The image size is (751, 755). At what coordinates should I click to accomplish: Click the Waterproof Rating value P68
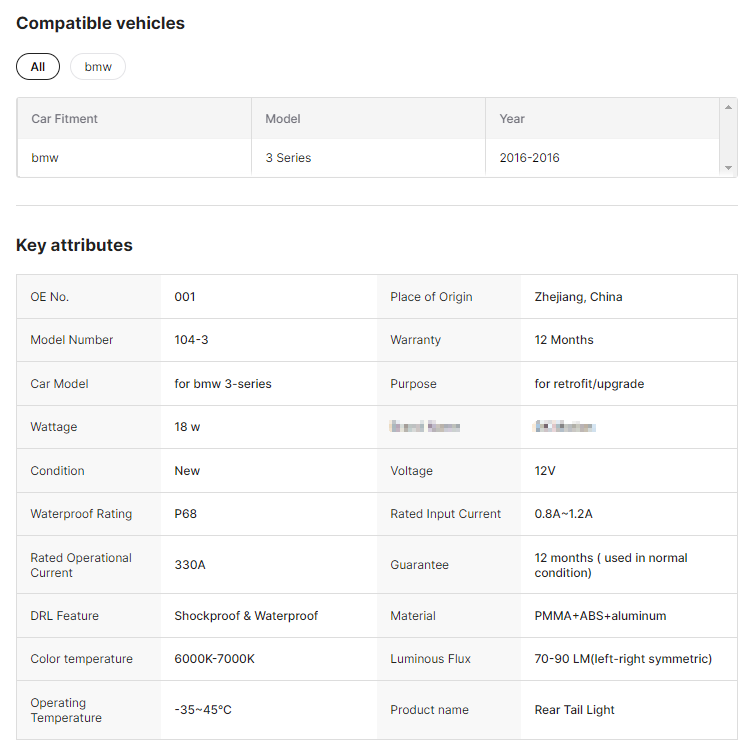point(185,514)
